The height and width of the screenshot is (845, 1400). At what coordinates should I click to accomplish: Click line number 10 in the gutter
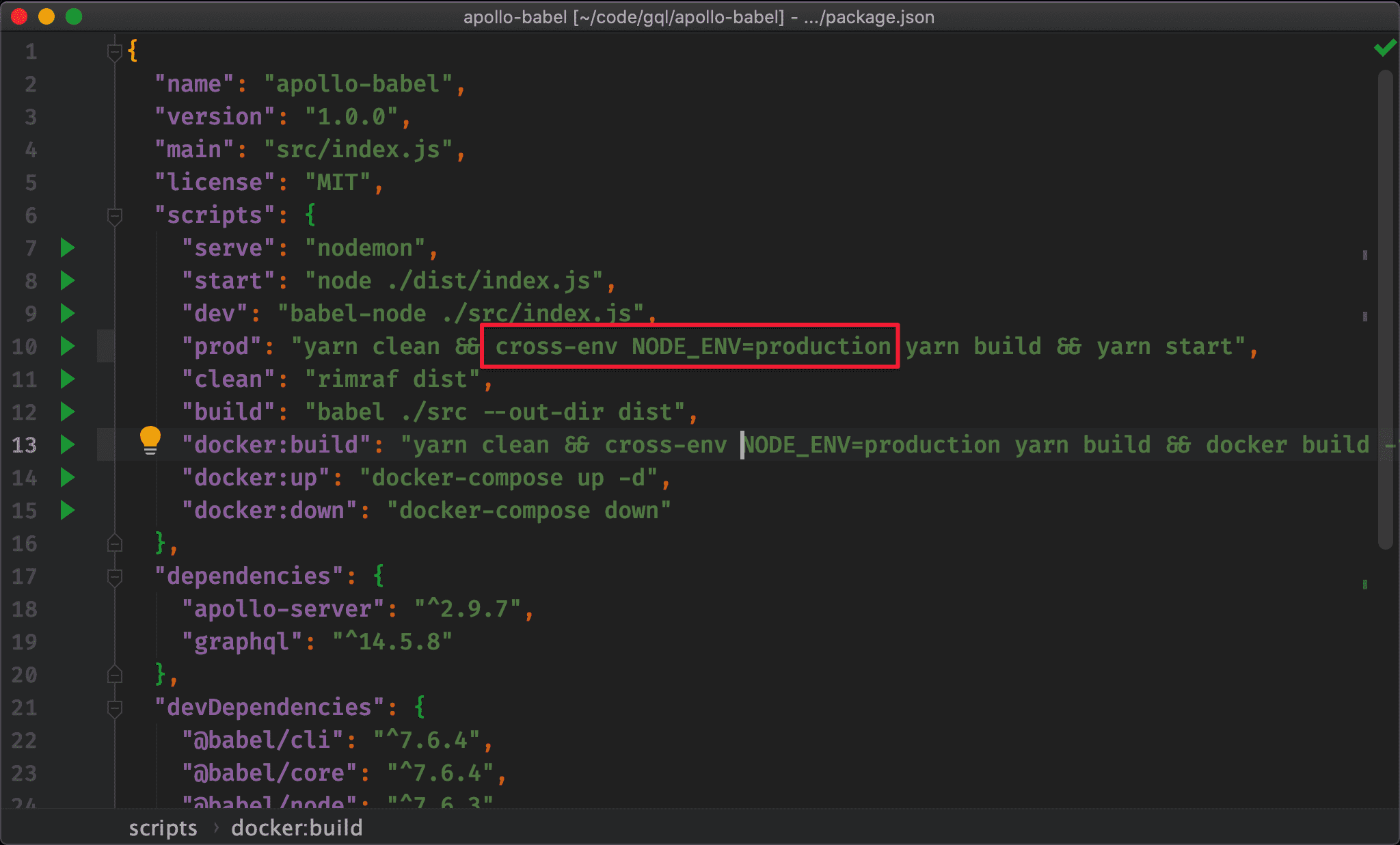click(24, 347)
